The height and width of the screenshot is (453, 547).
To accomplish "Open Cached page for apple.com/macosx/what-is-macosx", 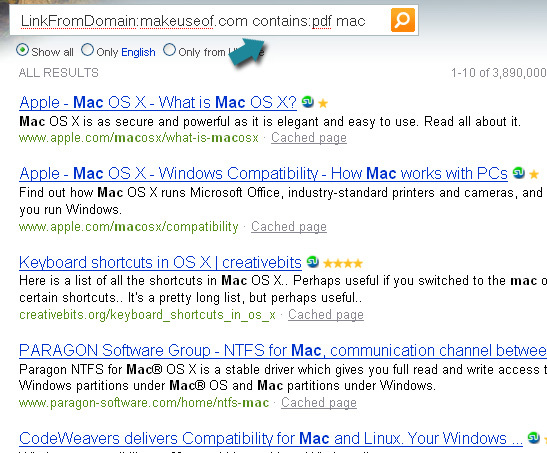I will click(x=309, y=138).
